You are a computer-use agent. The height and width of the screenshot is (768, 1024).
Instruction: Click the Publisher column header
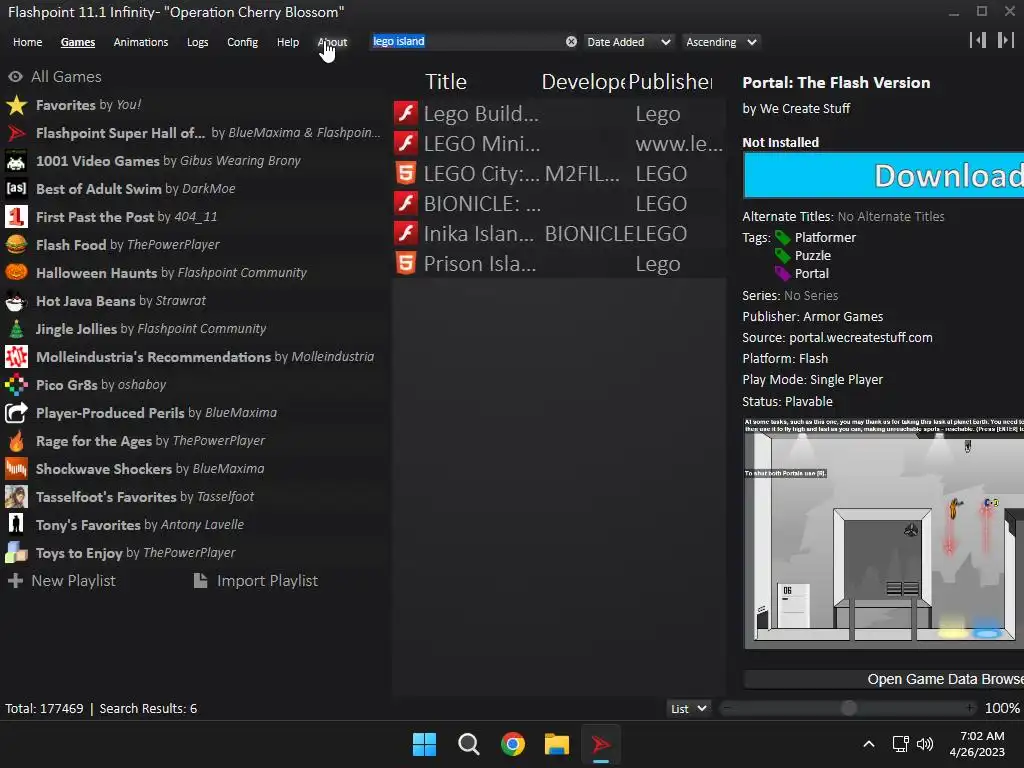(x=671, y=82)
